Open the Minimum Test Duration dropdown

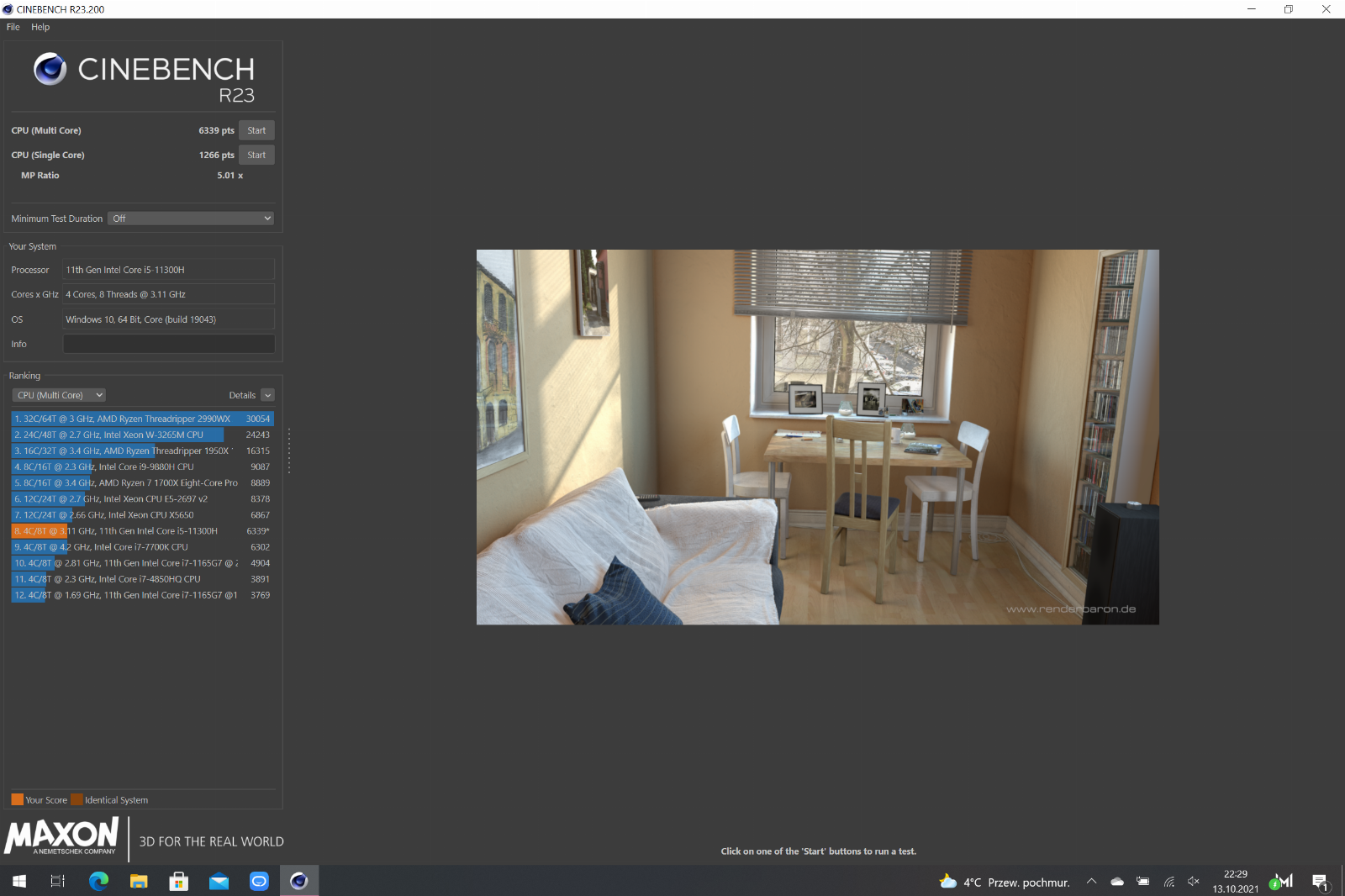tap(191, 219)
